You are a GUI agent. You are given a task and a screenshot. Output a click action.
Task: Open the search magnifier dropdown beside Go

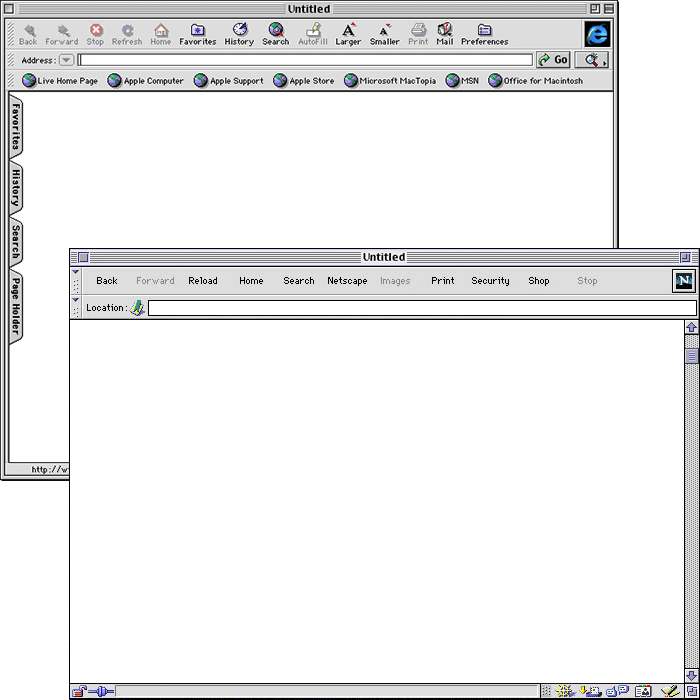coord(592,60)
